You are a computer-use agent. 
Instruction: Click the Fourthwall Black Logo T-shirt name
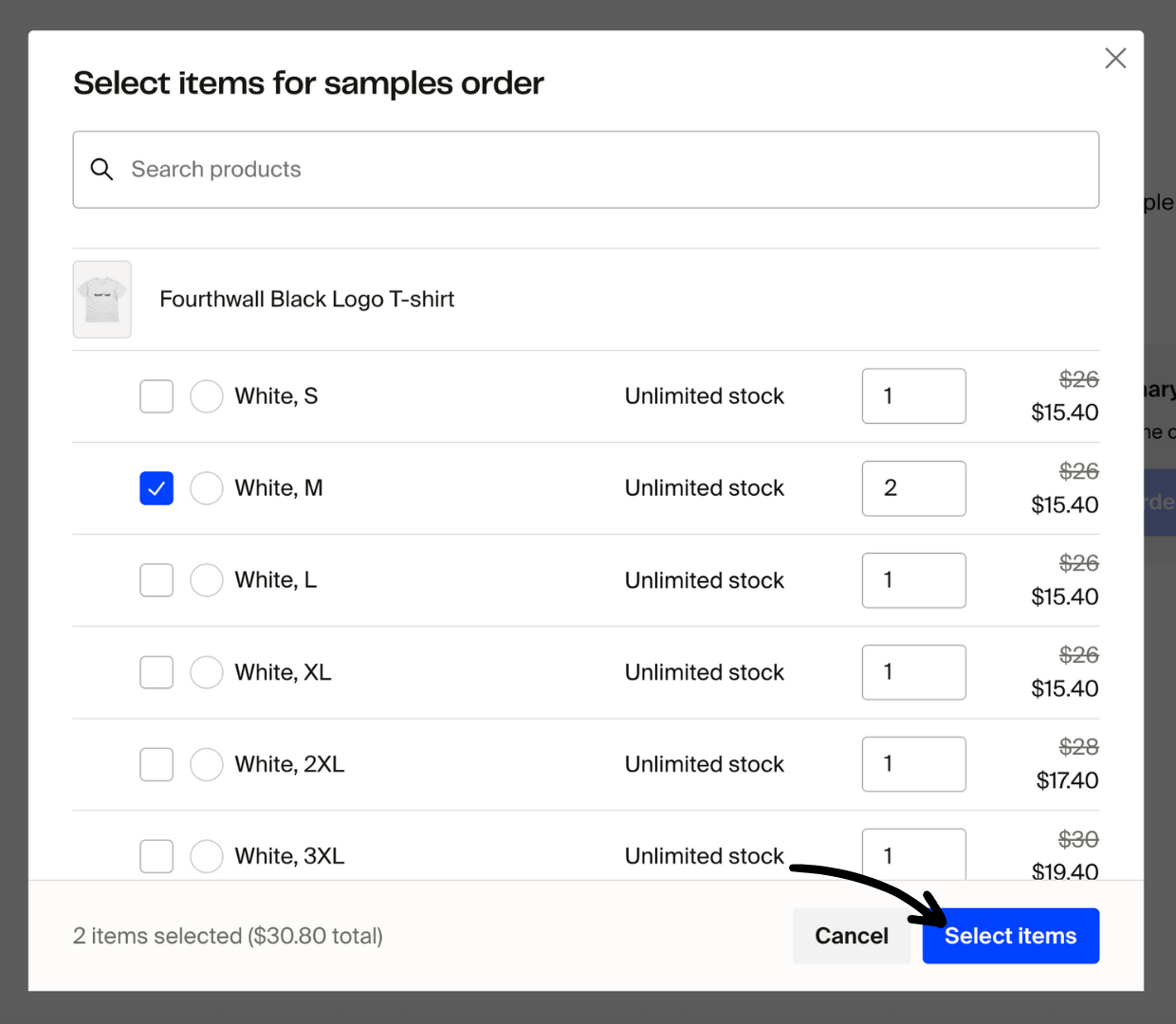coord(307,299)
